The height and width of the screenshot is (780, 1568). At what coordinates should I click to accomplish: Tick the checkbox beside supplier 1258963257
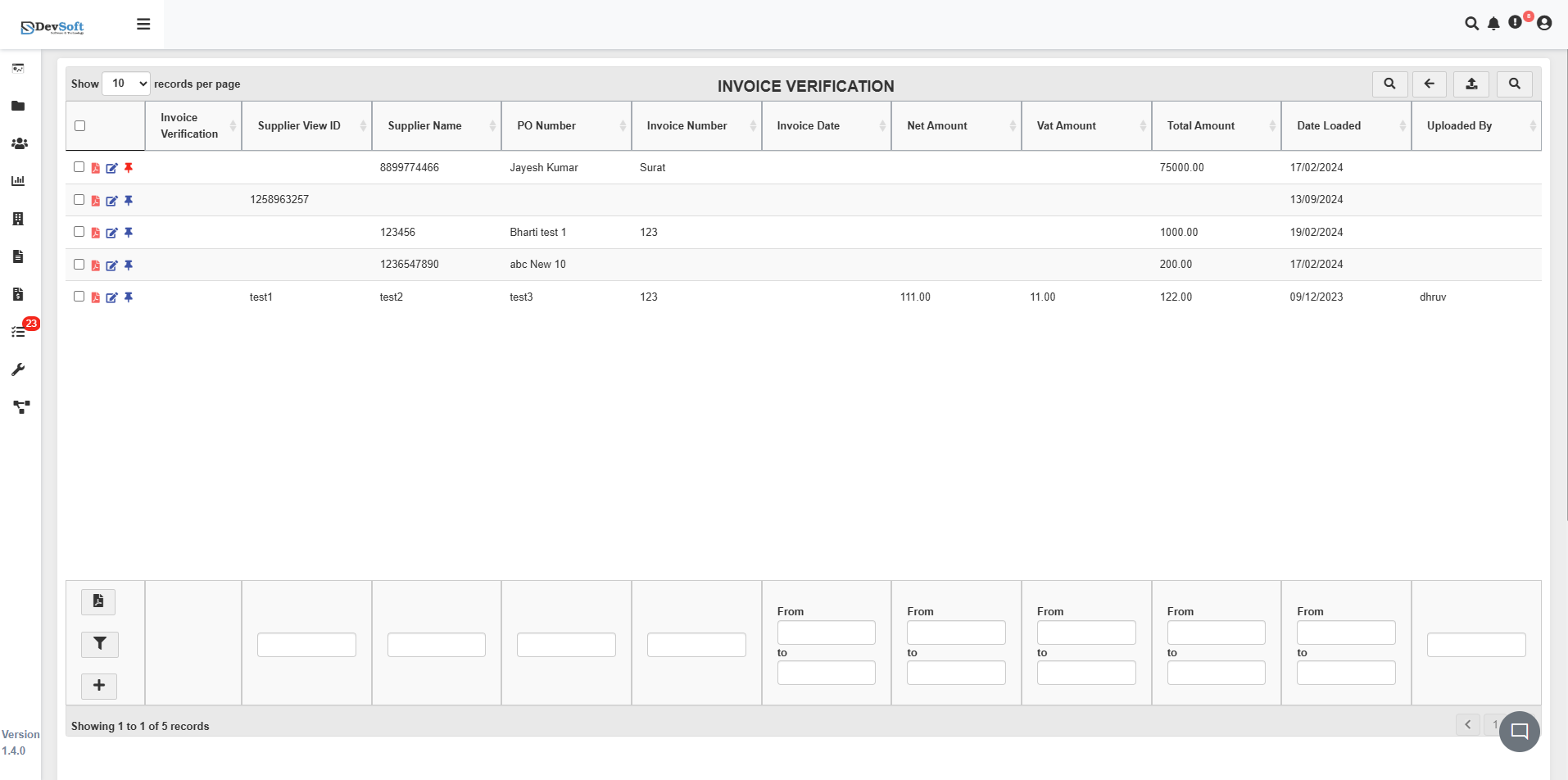pyautogui.click(x=79, y=199)
